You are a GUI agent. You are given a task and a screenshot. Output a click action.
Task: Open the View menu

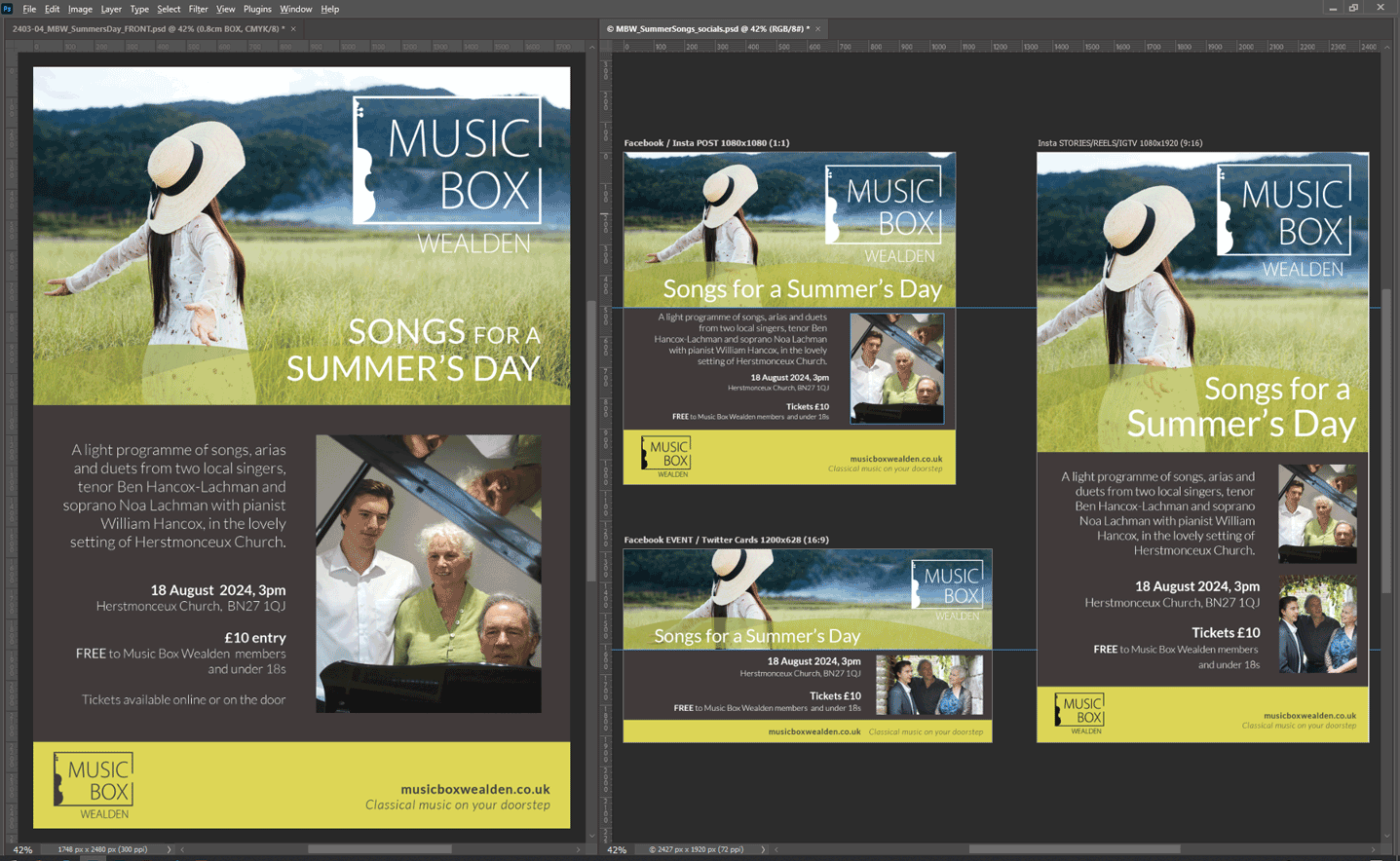[x=225, y=9]
